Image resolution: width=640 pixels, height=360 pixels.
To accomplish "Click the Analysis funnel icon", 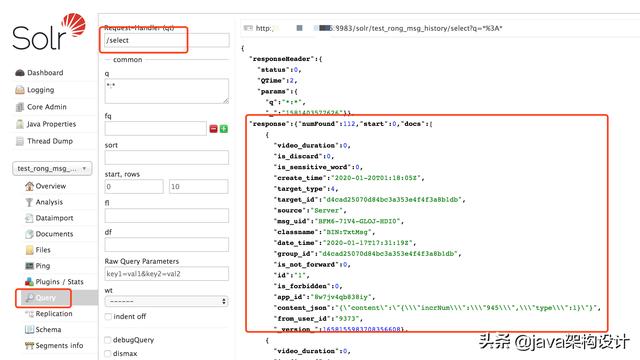I will 29,202.
